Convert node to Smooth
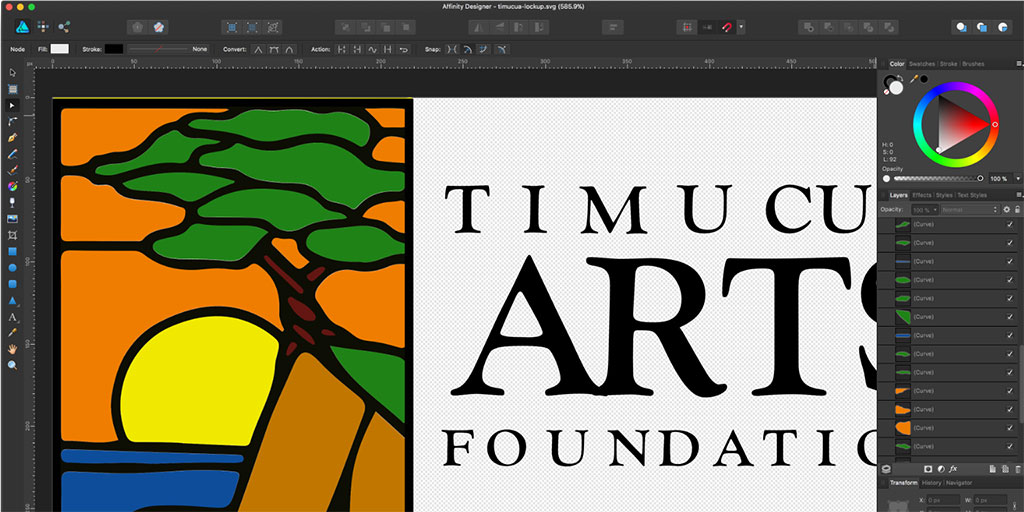 tap(274, 49)
